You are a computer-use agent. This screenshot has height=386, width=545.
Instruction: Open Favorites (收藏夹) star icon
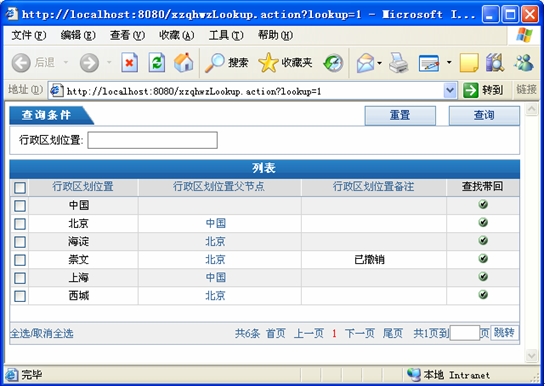(x=285, y=63)
